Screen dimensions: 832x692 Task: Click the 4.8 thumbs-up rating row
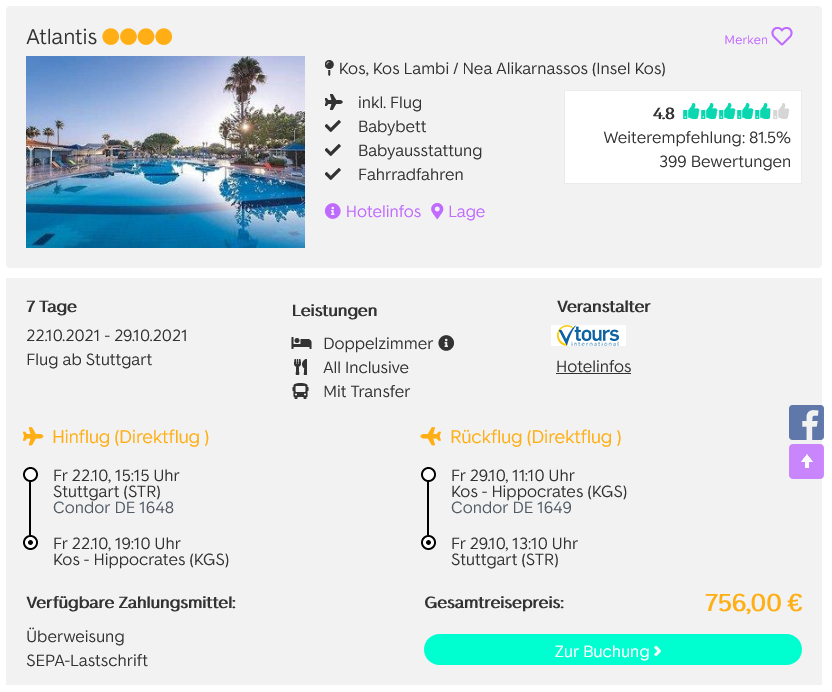click(x=721, y=113)
